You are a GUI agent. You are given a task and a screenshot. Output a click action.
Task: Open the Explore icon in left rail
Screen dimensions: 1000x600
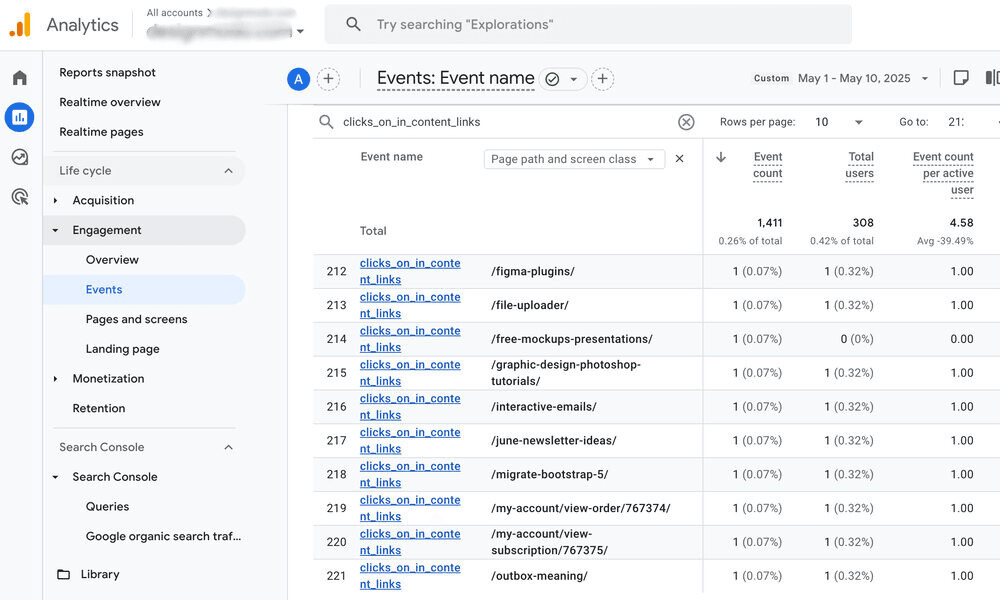coord(20,157)
